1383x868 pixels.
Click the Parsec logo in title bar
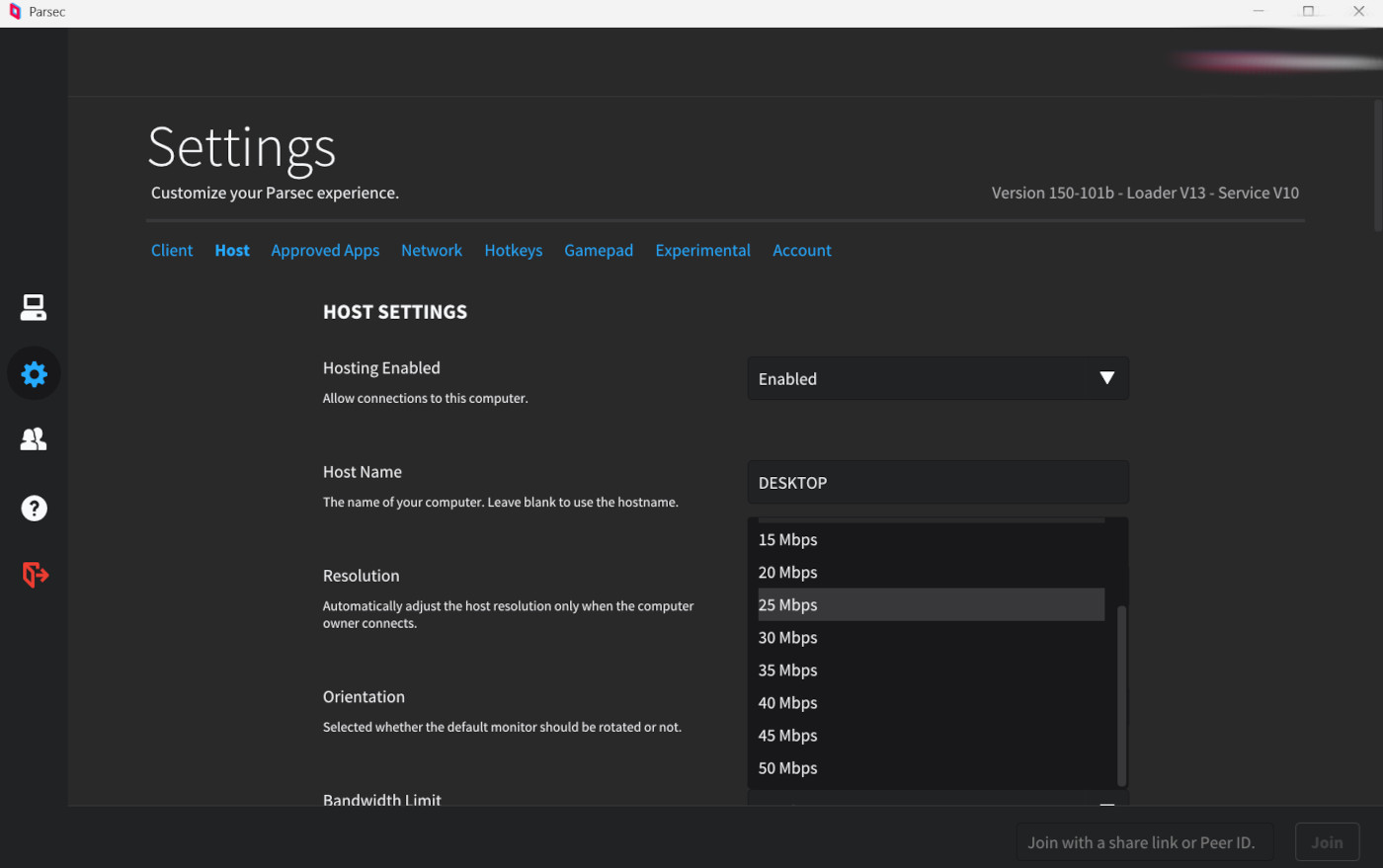click(x=15, y=12)
